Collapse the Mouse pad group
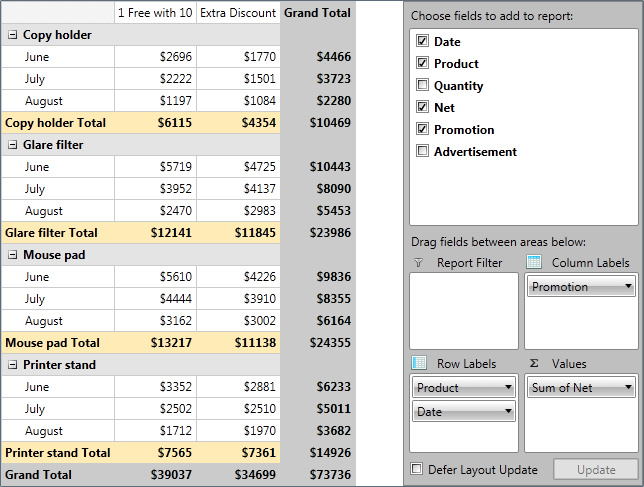This screenshot has height=487, width=644. [x=13, y=255]
